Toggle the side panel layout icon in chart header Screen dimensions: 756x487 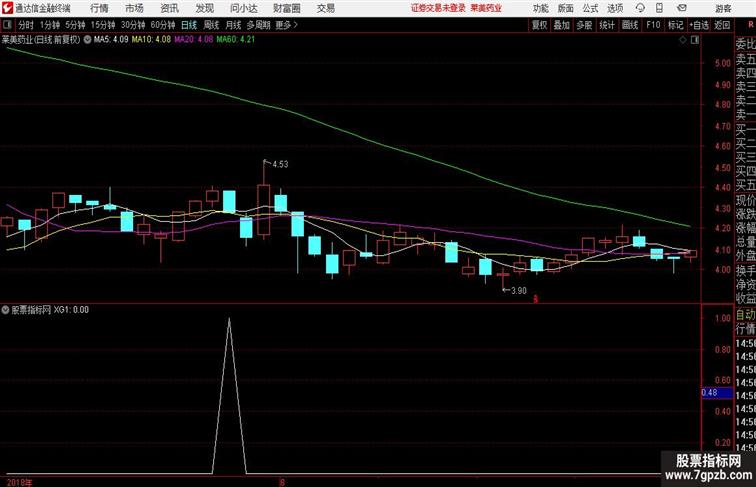[x=695, y=40]
